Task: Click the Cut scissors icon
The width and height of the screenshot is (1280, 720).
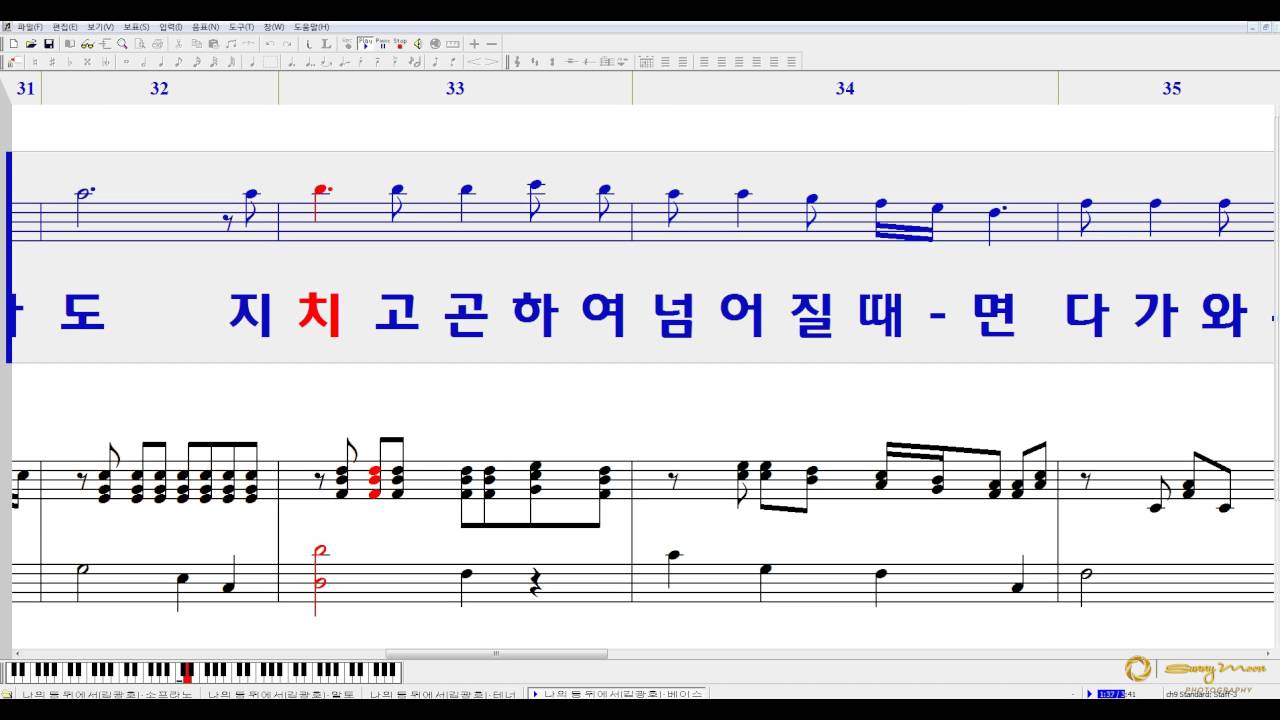Action: [178, 44]
